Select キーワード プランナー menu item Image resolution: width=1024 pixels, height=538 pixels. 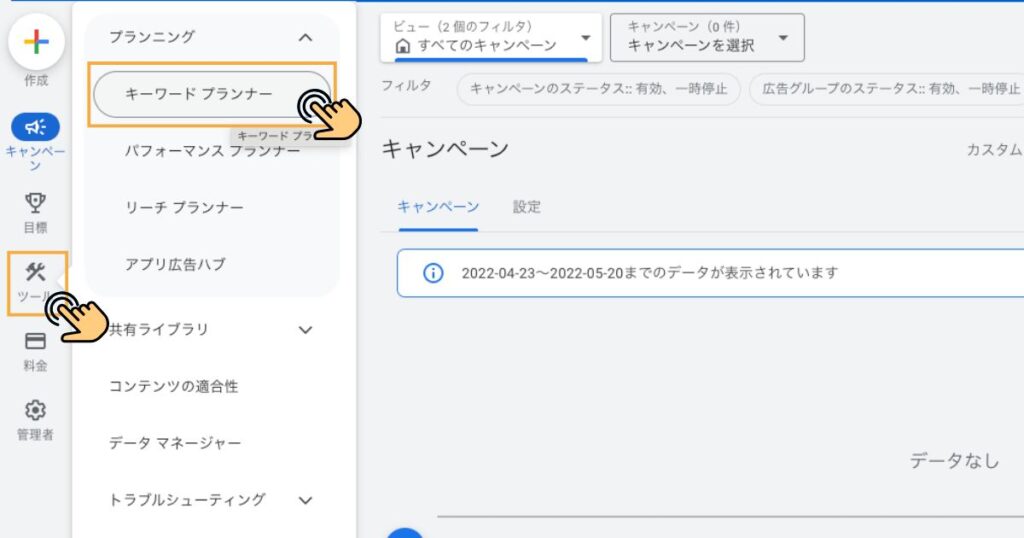212,94
